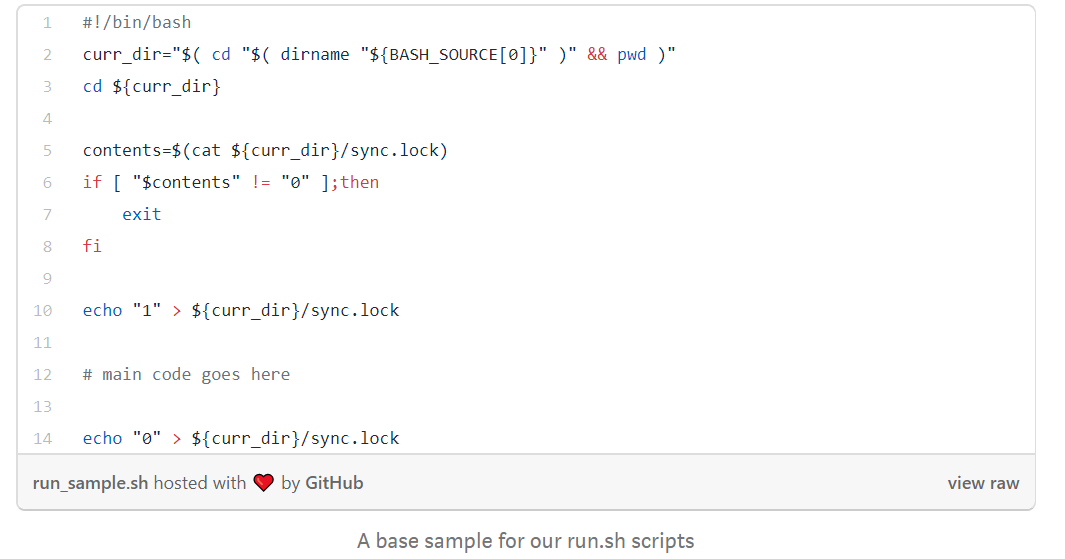
Task: Select line number 14 in the gutter
Action: tap(43, 438)
